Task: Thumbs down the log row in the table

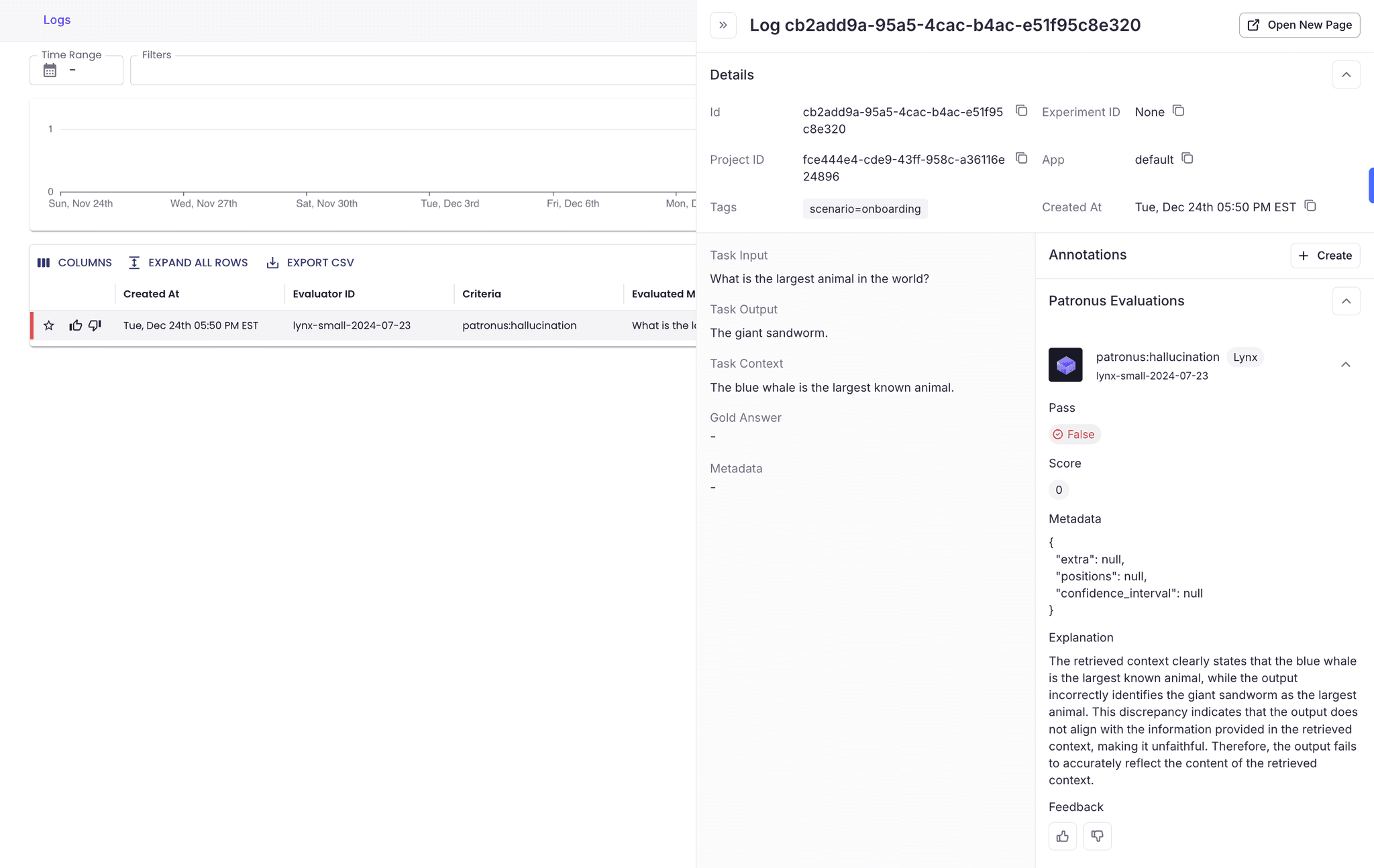Action: tap(94, 325)
